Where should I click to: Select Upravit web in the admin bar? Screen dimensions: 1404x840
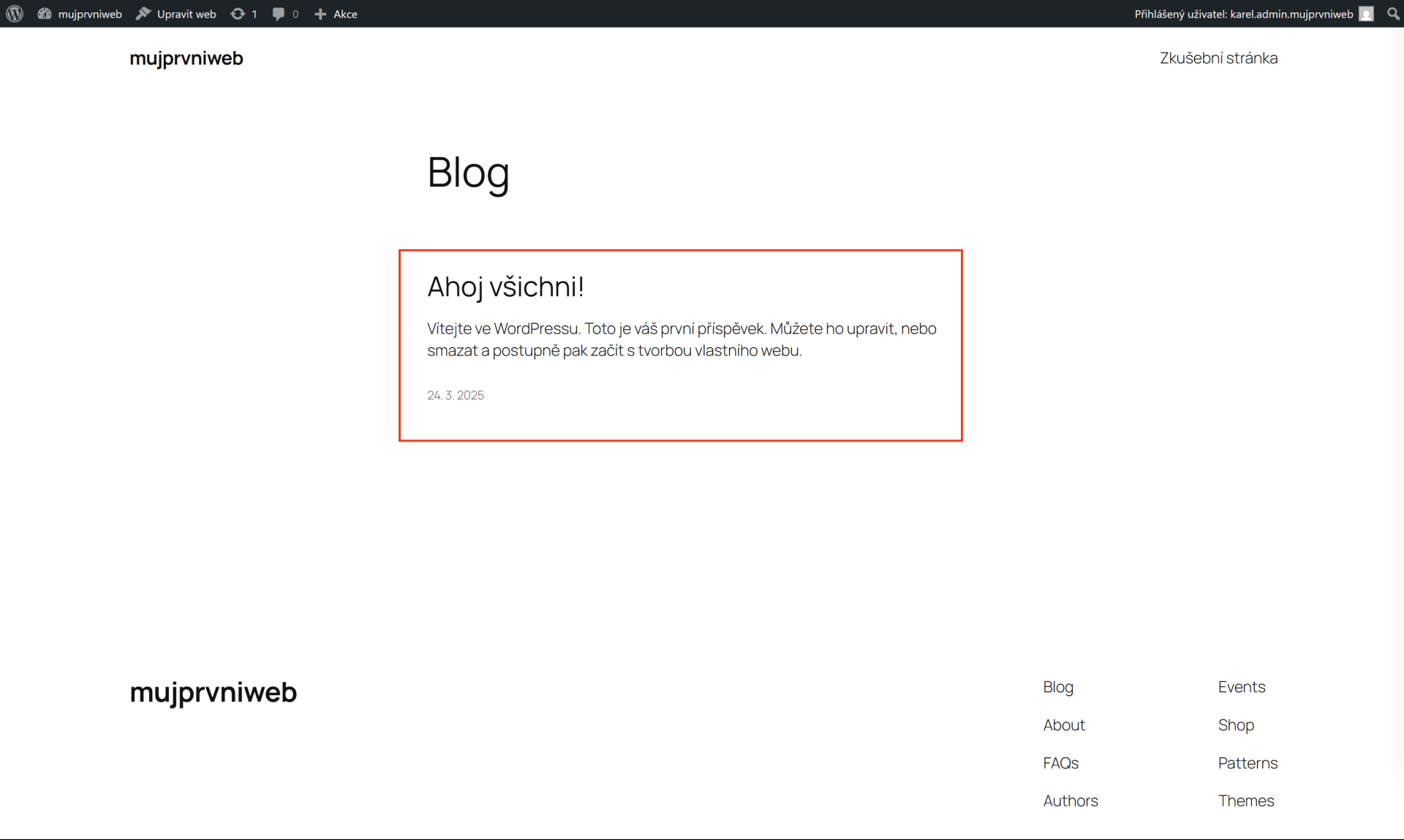pyautogui.click(x=186, y=14)
